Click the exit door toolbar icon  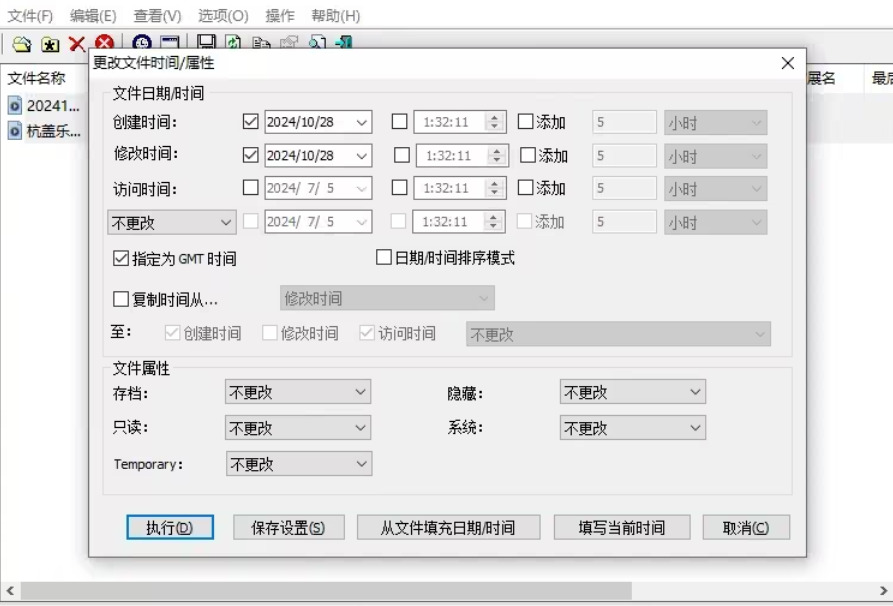click(344, 43)
